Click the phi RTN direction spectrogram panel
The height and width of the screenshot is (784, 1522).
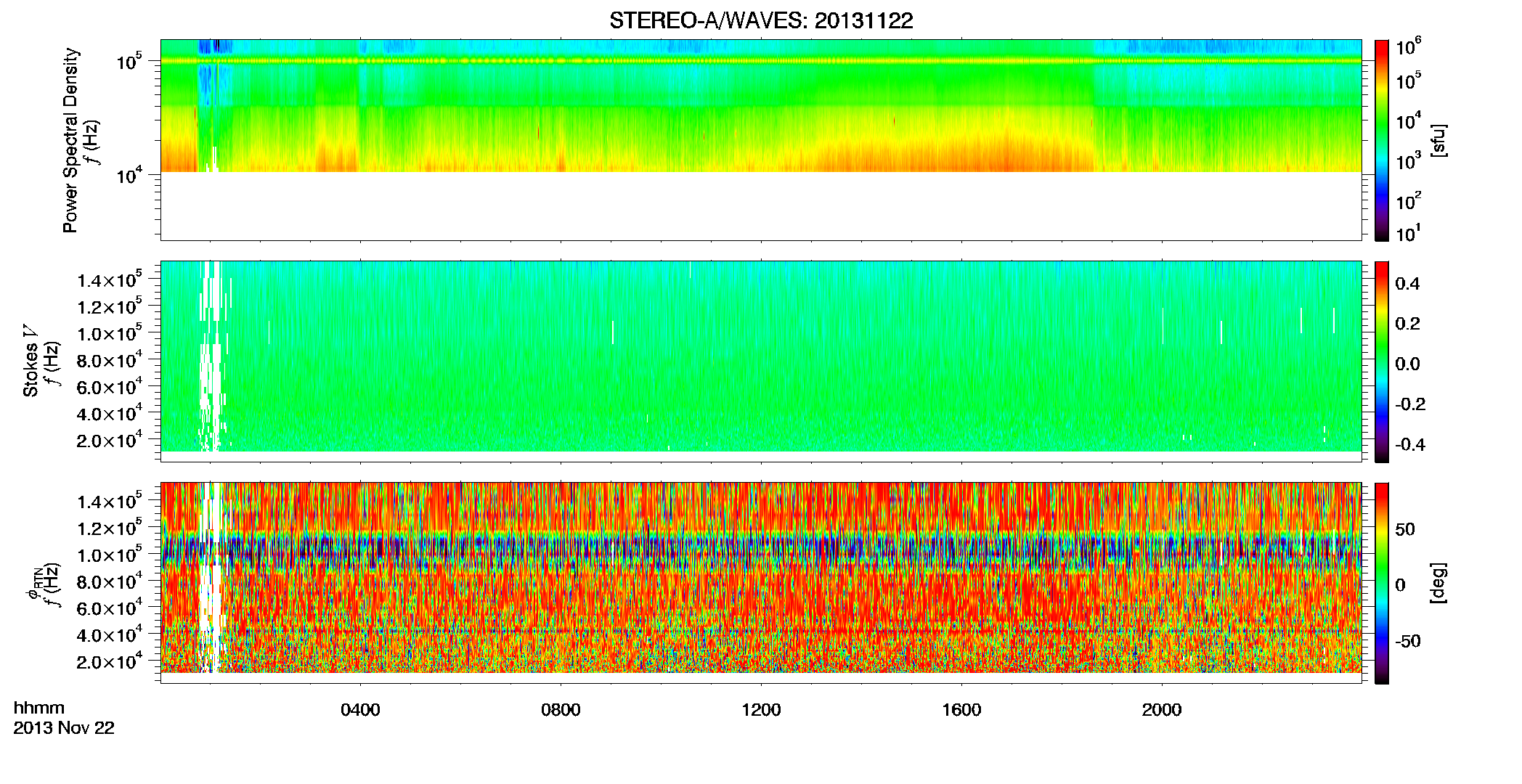[x=761, y=583]
